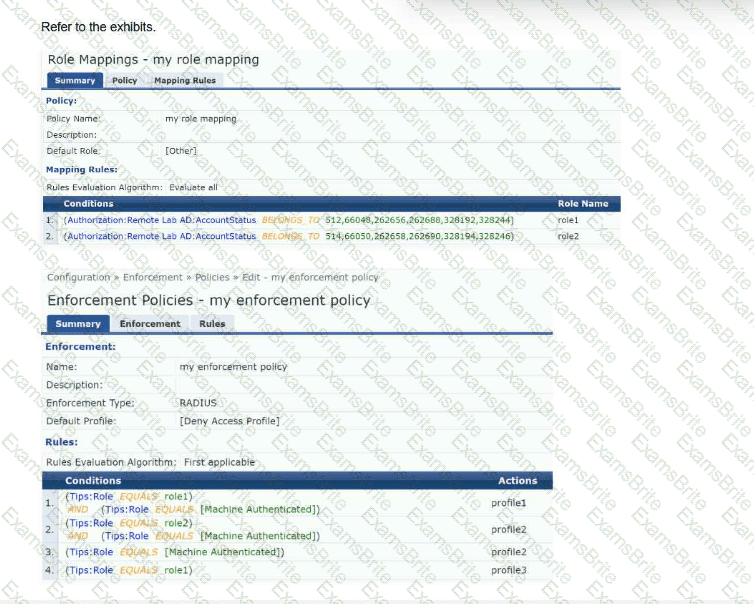Open the Mapping Rules tab
The width and height of the screenshot is (754, 604).
click(x=185, y=80)
